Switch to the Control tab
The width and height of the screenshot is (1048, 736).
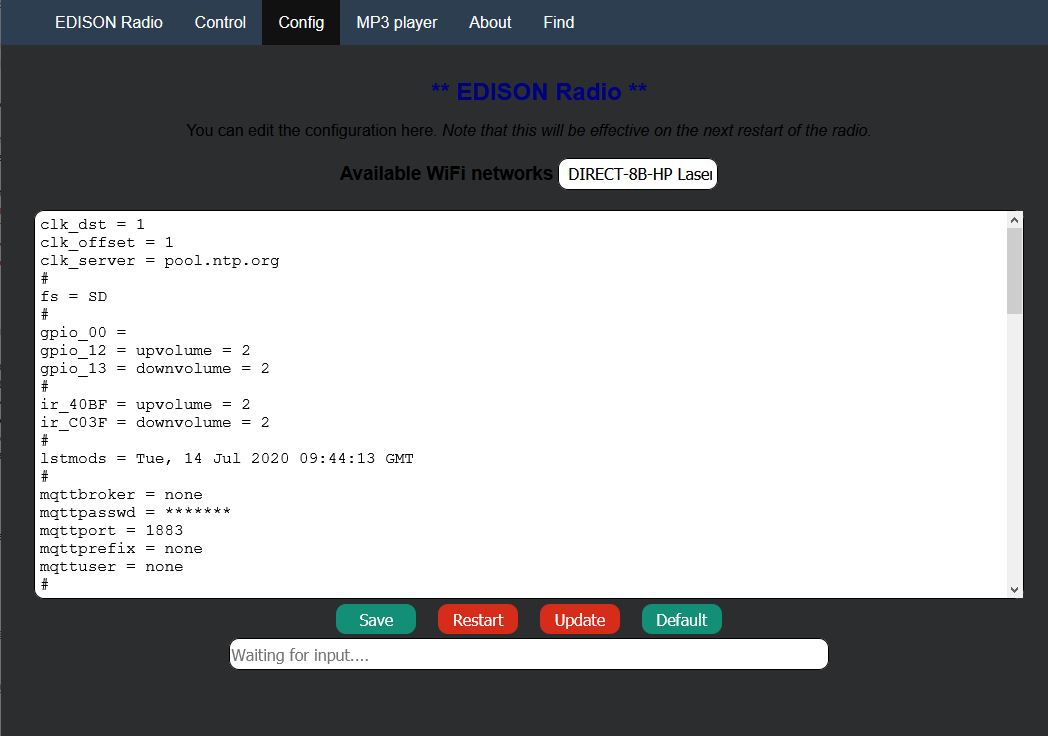coord(220,22)
